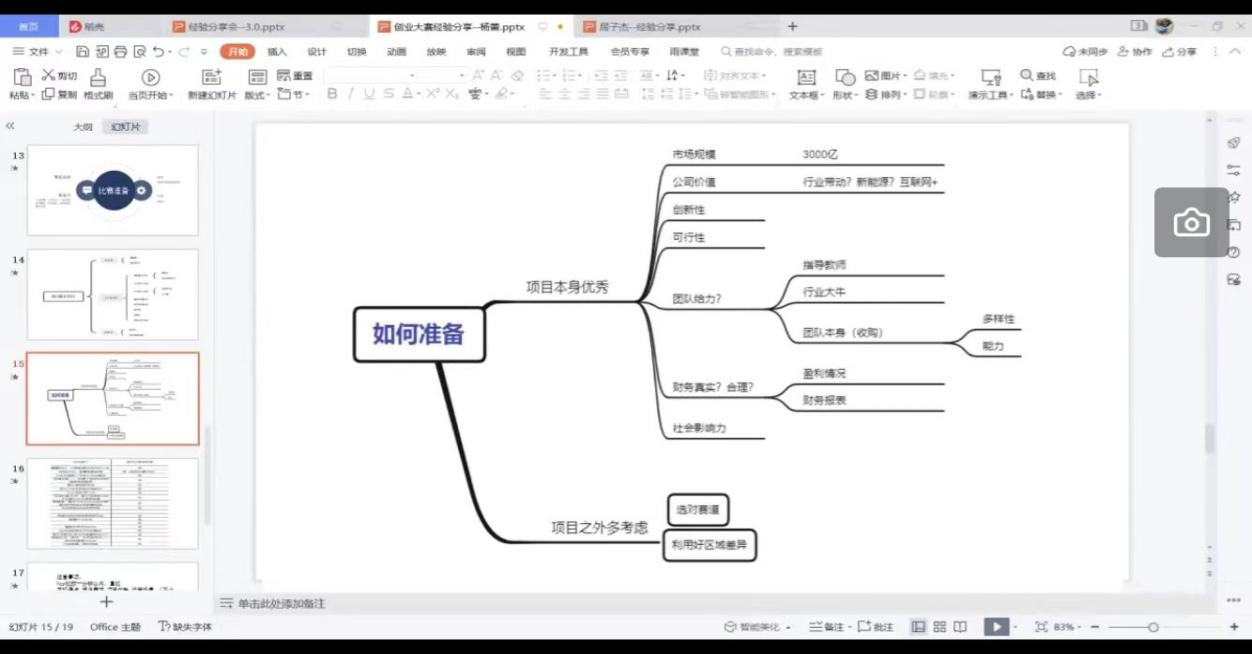Screen dimensions: 1252x654
Task: Start slideshow with status bar play button
Action: pyautogui.click(x=995, y=627)
